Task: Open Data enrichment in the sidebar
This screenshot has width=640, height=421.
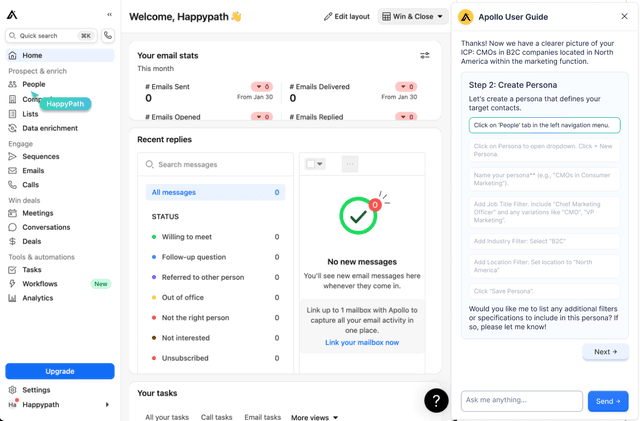Action: point(50,128)
